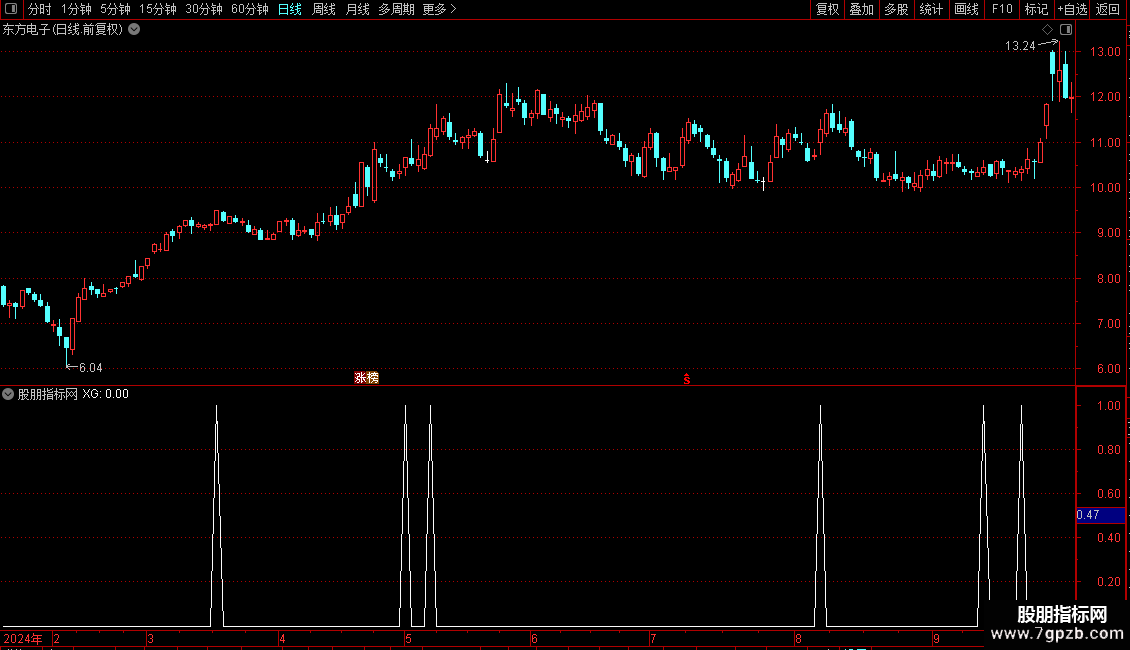
Task: Click the 2024年 date axis label
Action: (x=22, y=638)
